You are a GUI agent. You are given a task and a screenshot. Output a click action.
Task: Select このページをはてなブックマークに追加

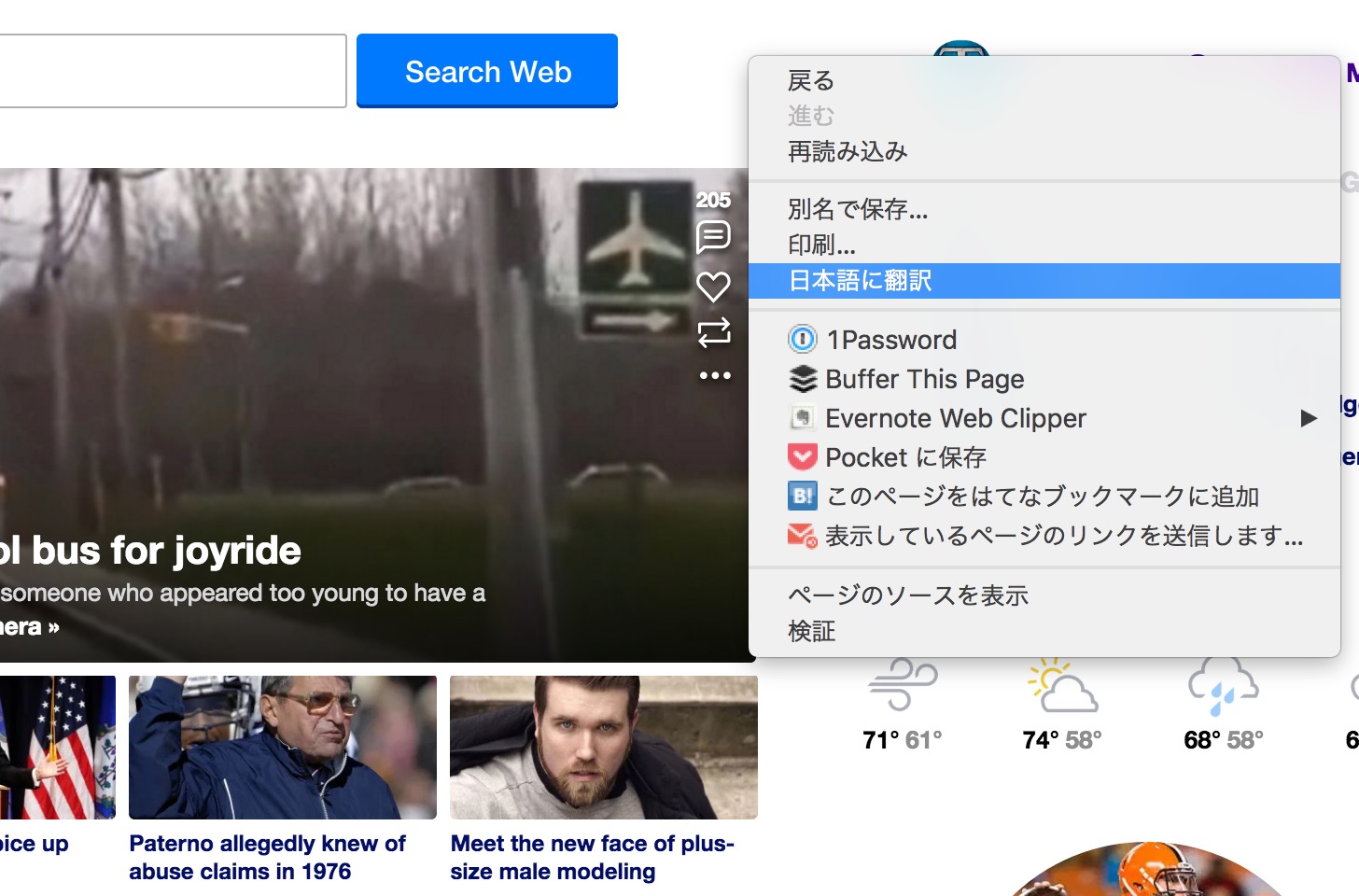[1044, 497]
